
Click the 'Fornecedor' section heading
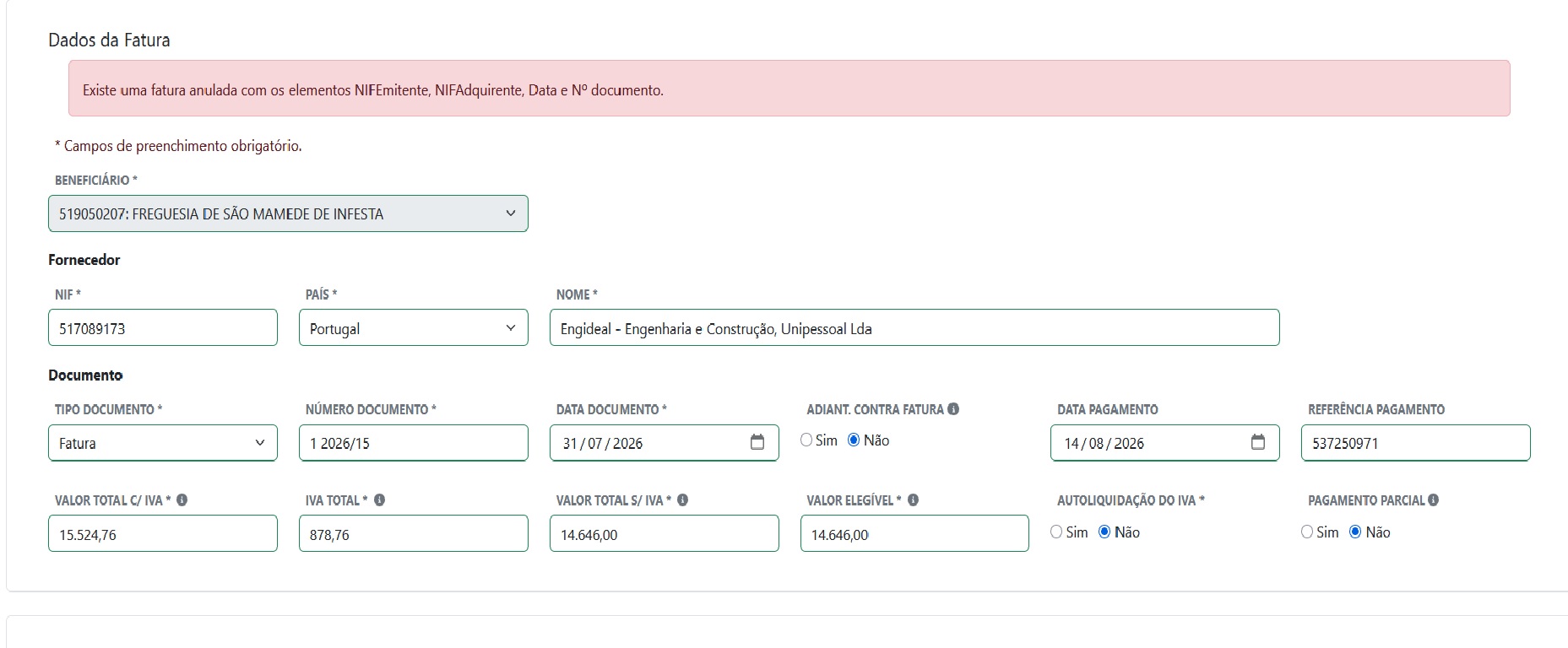pyautogui.click(x=84, y=260)
